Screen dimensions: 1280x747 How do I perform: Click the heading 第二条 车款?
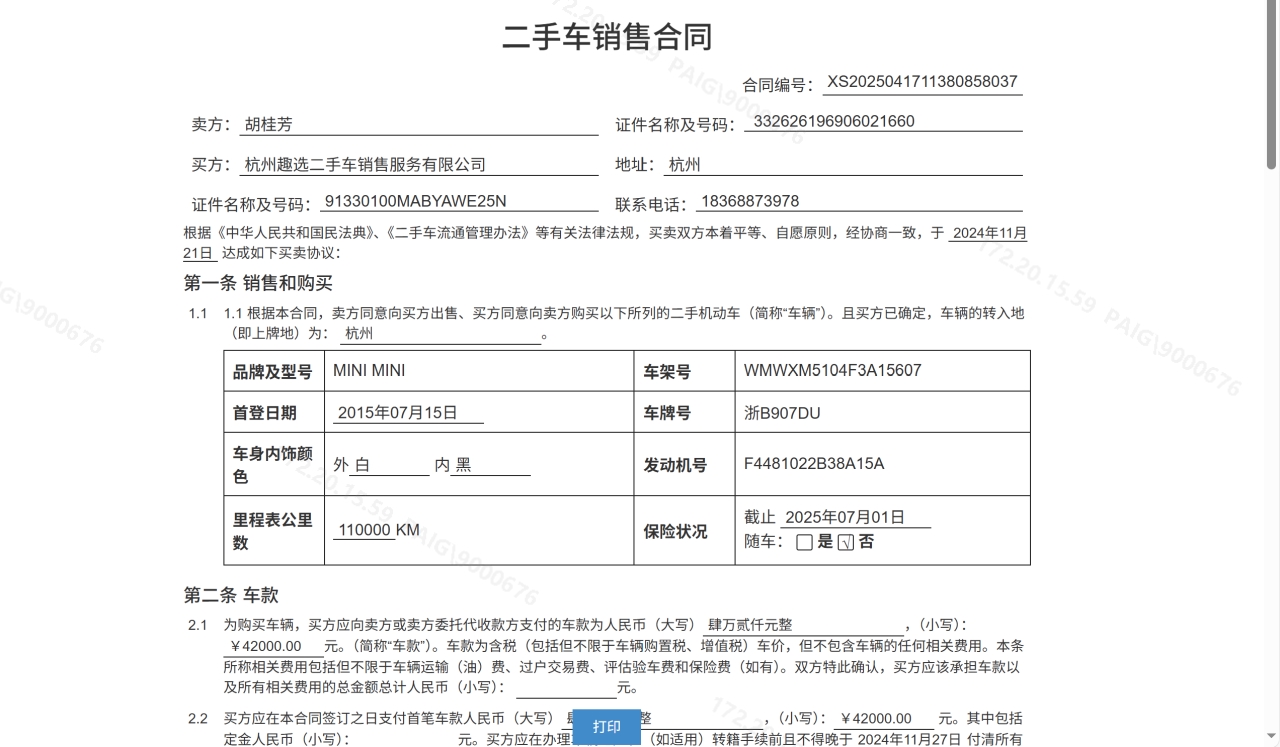pos(231,595)
